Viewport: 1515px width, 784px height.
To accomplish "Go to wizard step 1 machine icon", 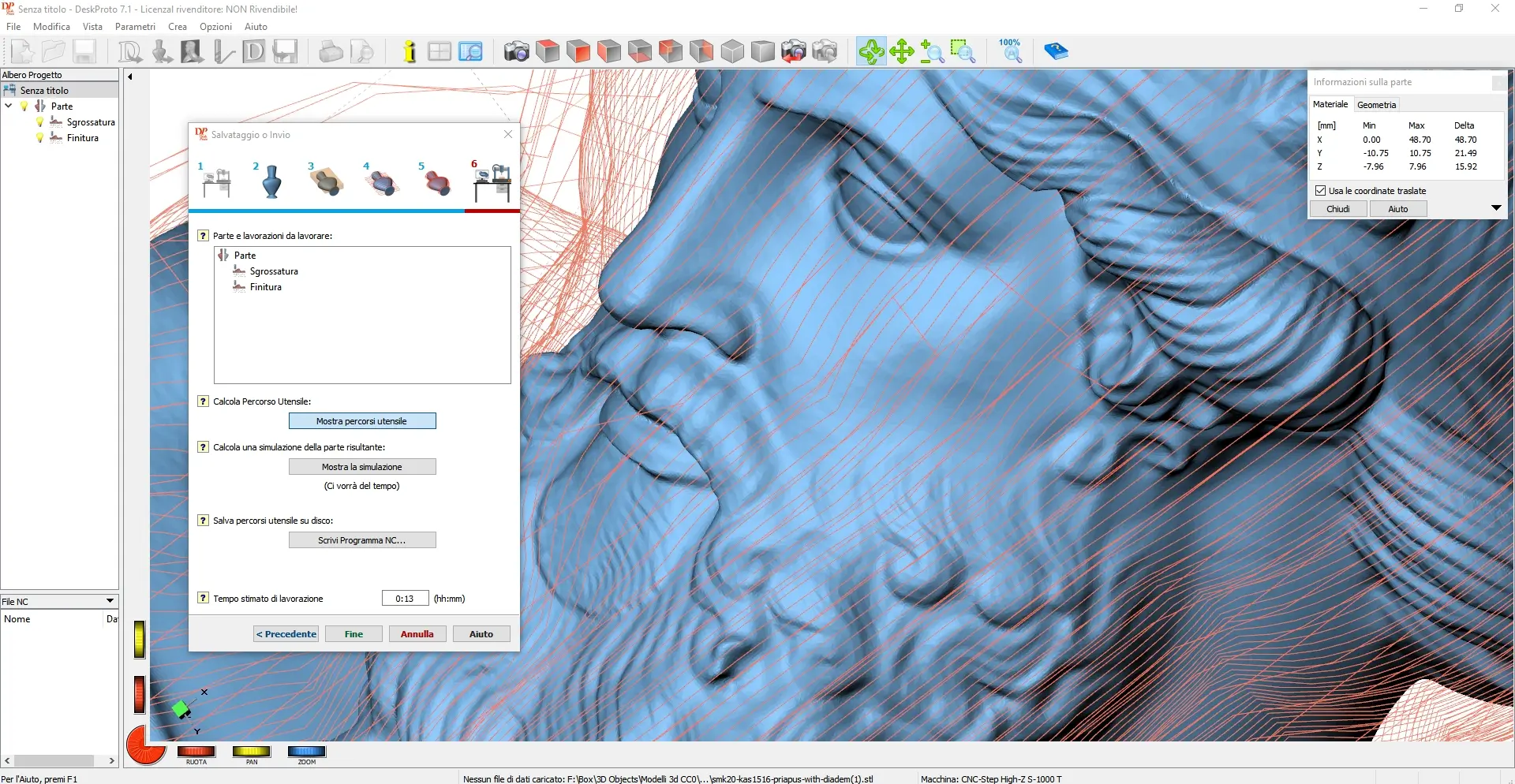I will 216,181.
